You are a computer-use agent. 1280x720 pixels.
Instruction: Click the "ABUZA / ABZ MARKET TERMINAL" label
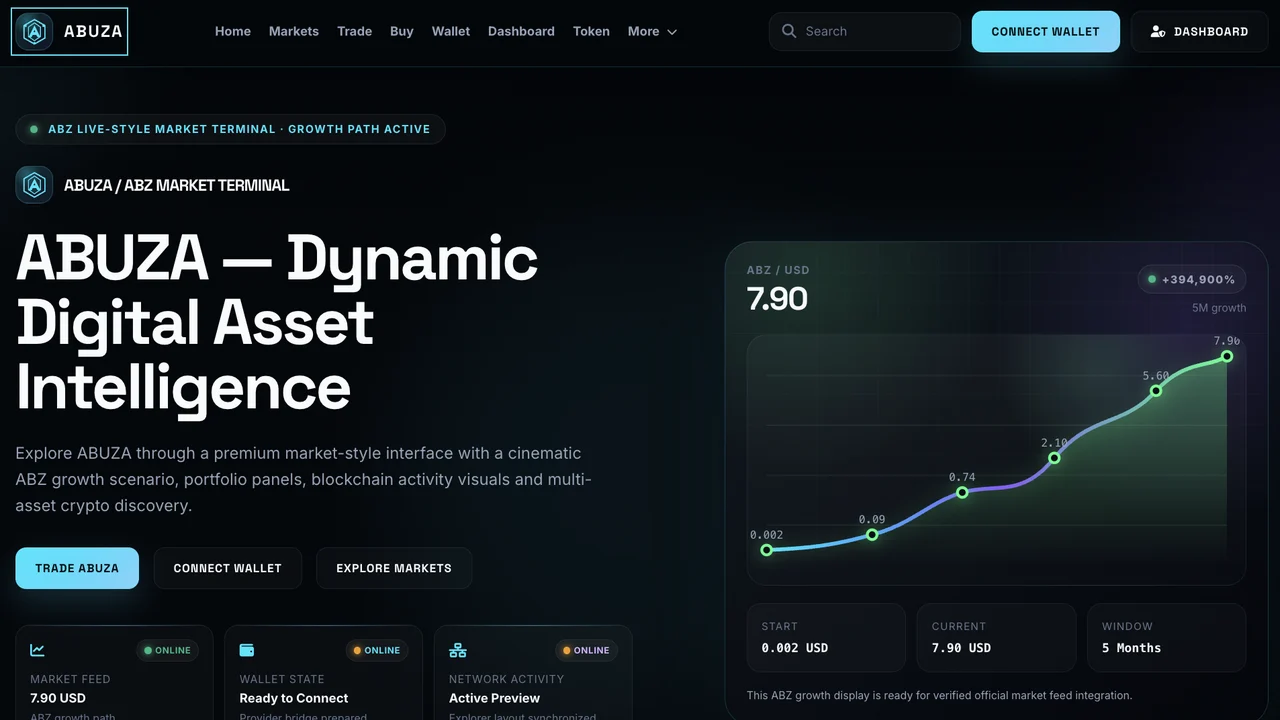(x=177, y=185)
